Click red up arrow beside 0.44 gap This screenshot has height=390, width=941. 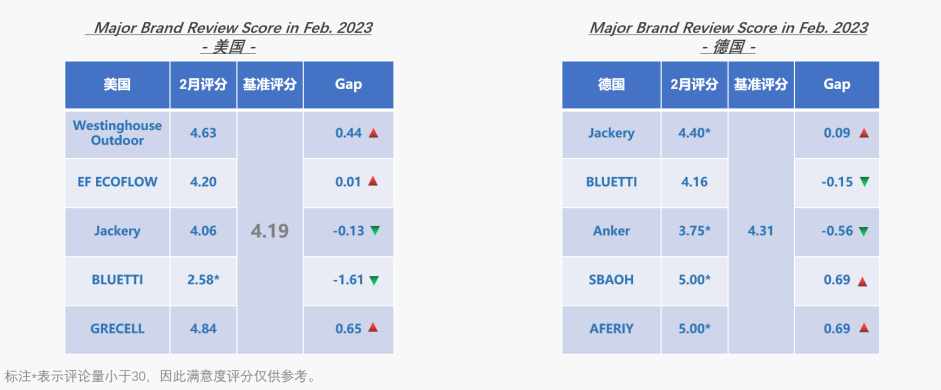coord(373,133)
